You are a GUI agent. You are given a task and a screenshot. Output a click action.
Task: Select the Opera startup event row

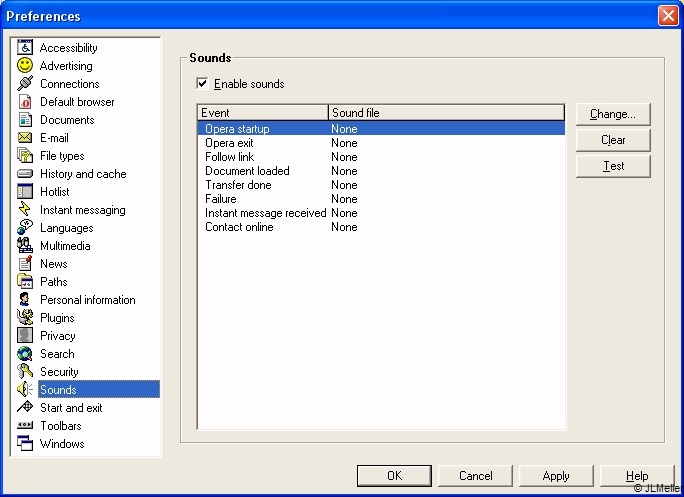tap(381, 129)
